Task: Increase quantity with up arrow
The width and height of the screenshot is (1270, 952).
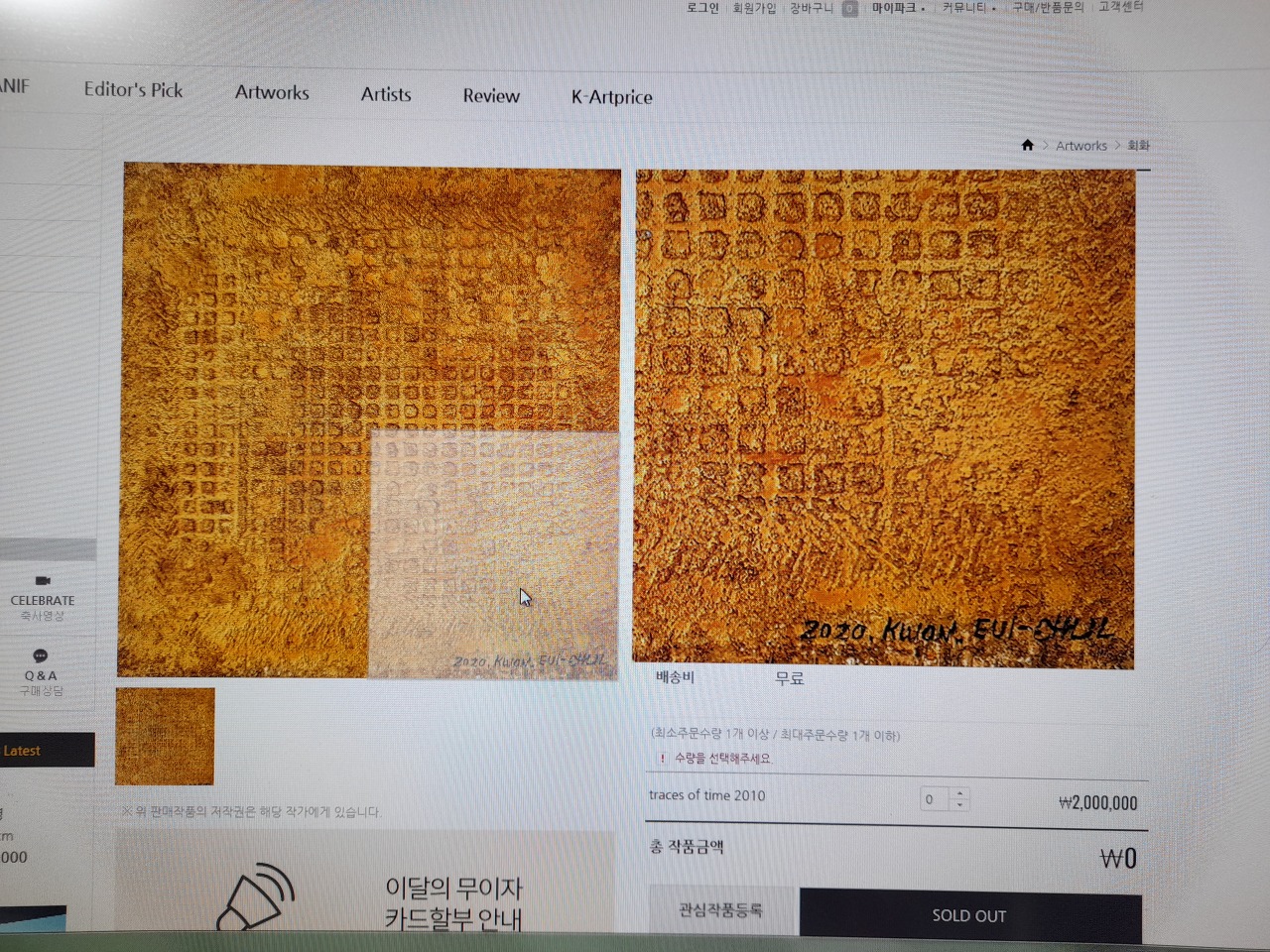Action: pos(959,793)
